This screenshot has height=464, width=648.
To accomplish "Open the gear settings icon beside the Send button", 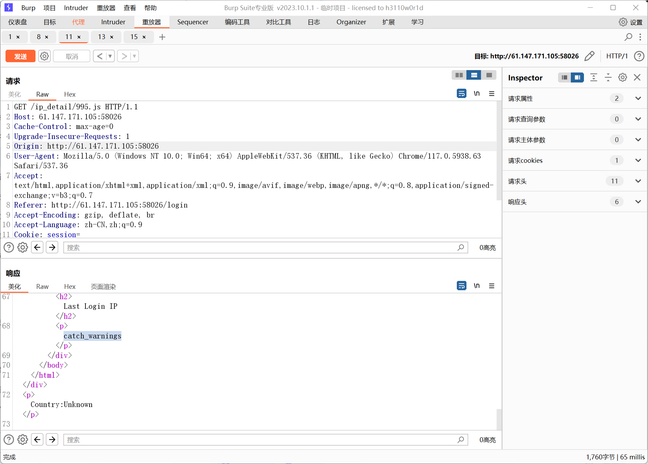I will [x=44, y=56].
